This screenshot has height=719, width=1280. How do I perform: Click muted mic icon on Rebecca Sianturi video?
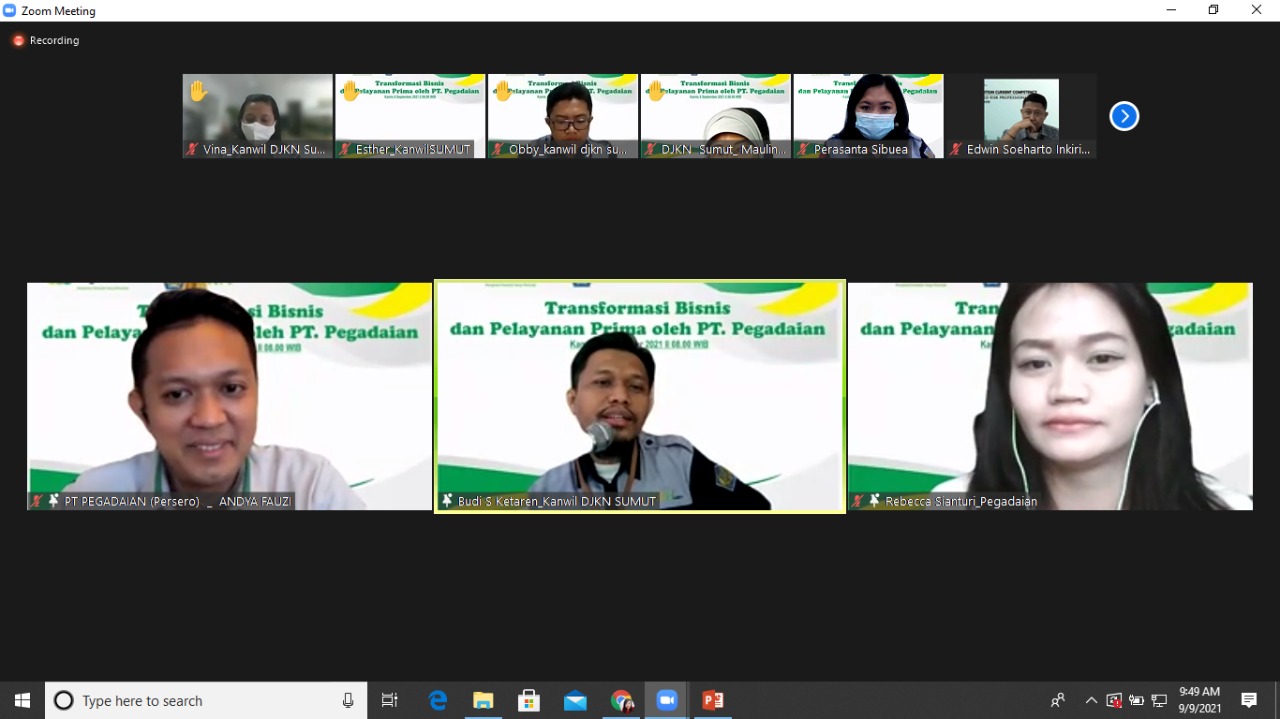857,501
